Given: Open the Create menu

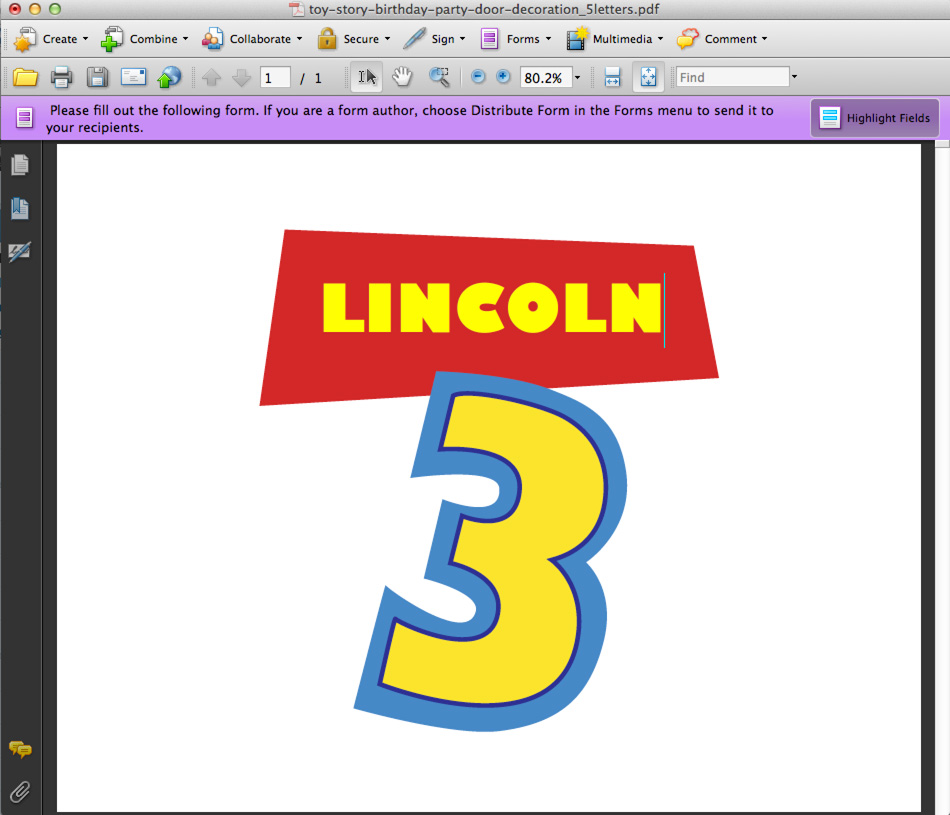Looking at the screenshot, I should point(50,39).
